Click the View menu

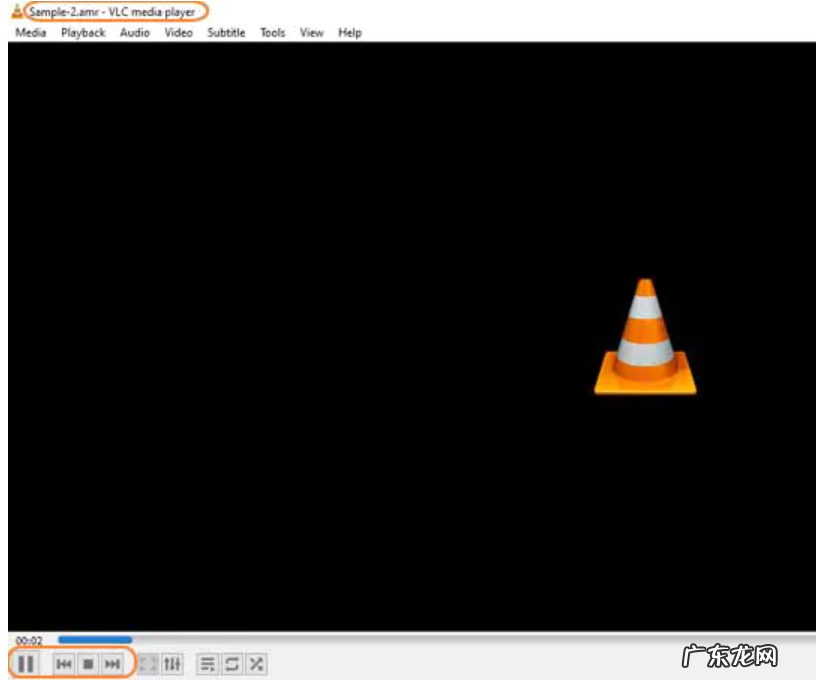click(x=312, y=33)
